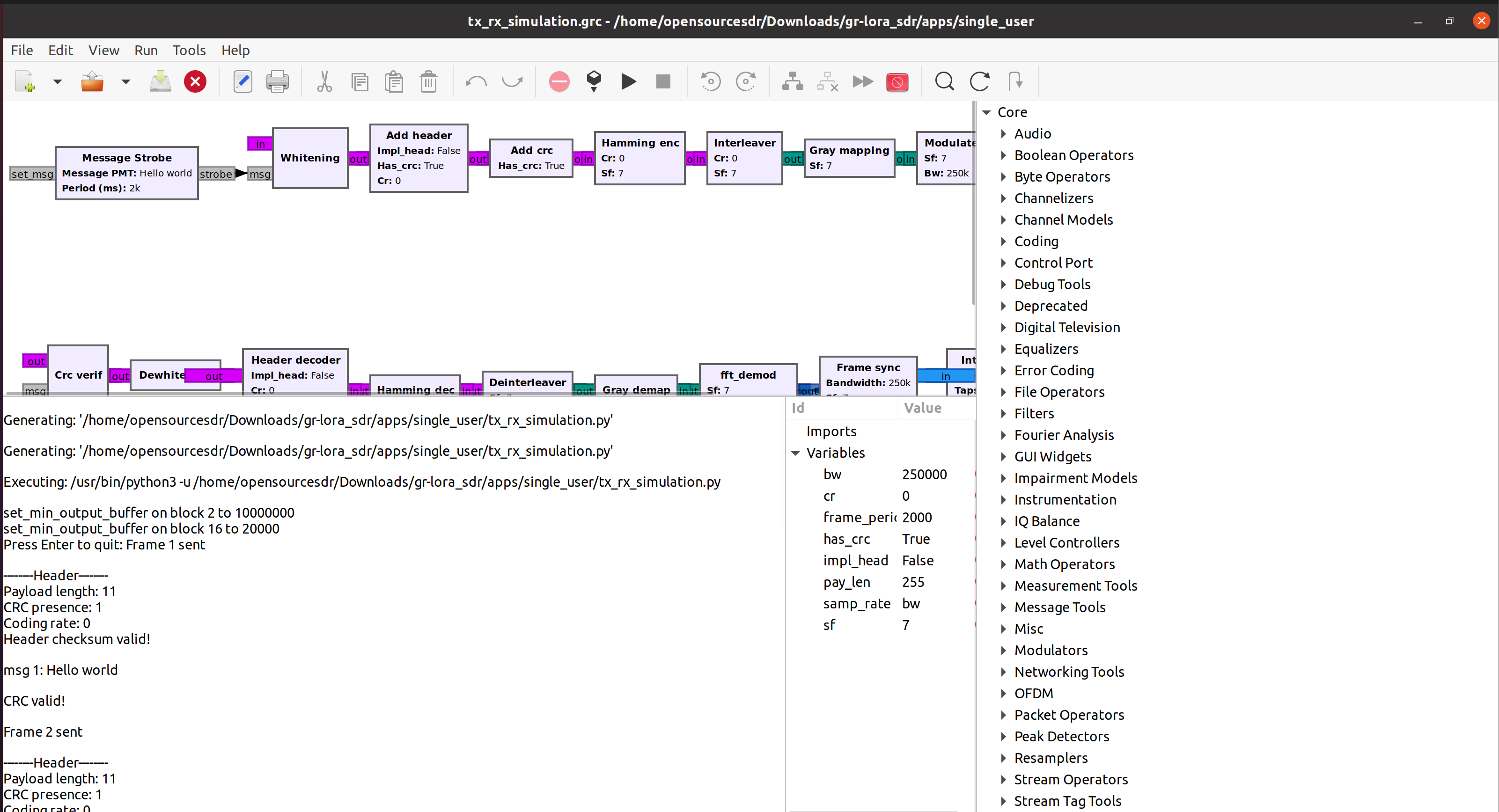Toggle the red Disable block icon
1499x812 pixels.
(x=896, y=81)
